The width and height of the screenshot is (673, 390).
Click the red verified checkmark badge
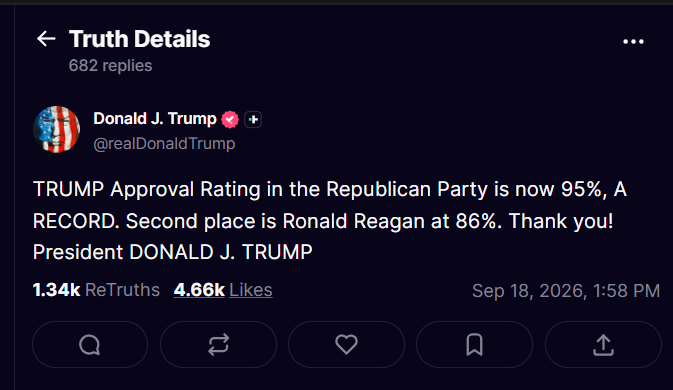230,119
